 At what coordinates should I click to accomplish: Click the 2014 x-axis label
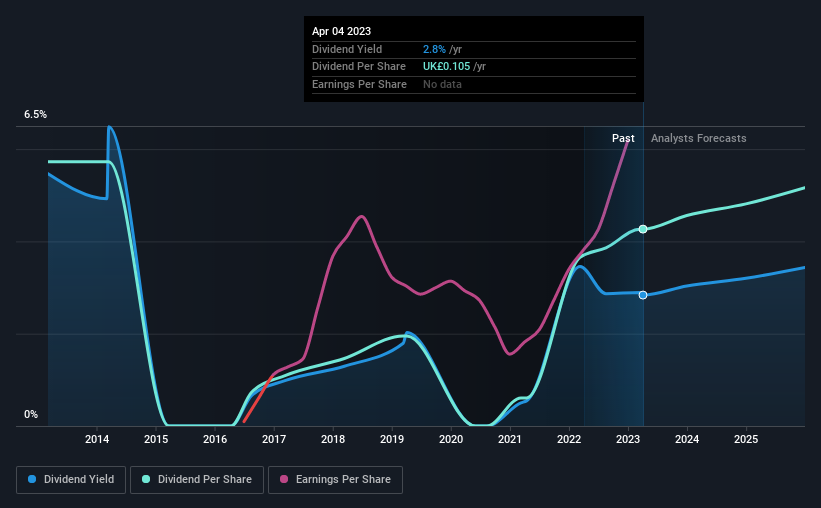pos(97,439)
